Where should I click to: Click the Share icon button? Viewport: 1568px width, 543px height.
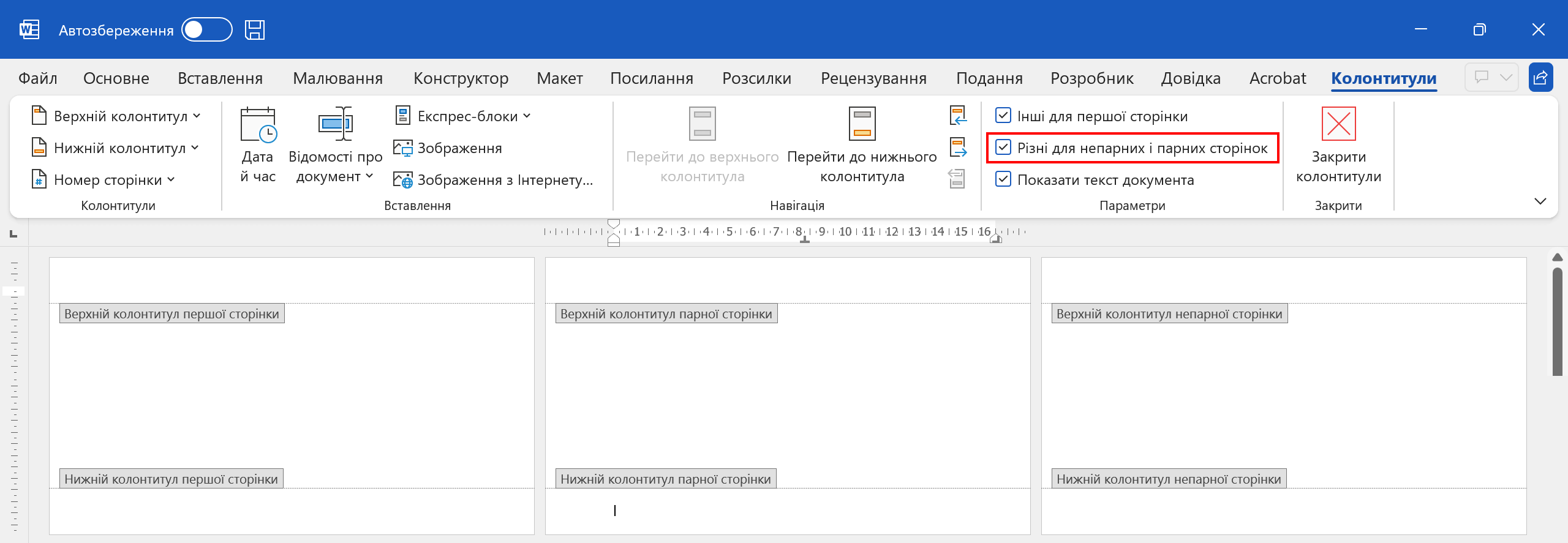1540,78
